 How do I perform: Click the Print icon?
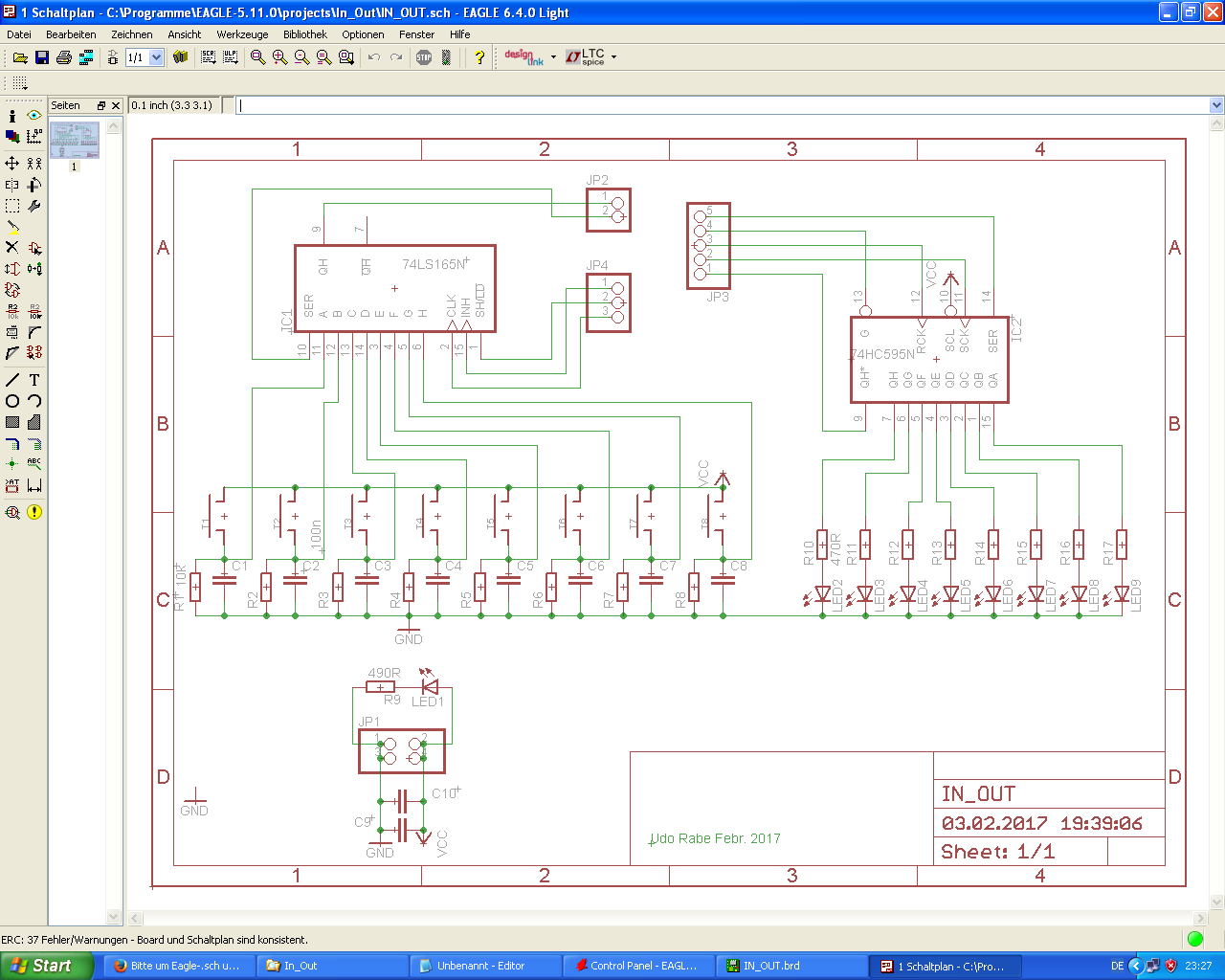tap(64, 57)
